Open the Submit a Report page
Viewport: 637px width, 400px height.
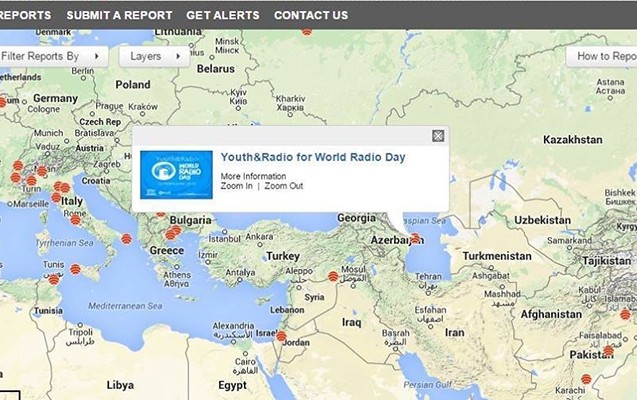pos(119,15)
